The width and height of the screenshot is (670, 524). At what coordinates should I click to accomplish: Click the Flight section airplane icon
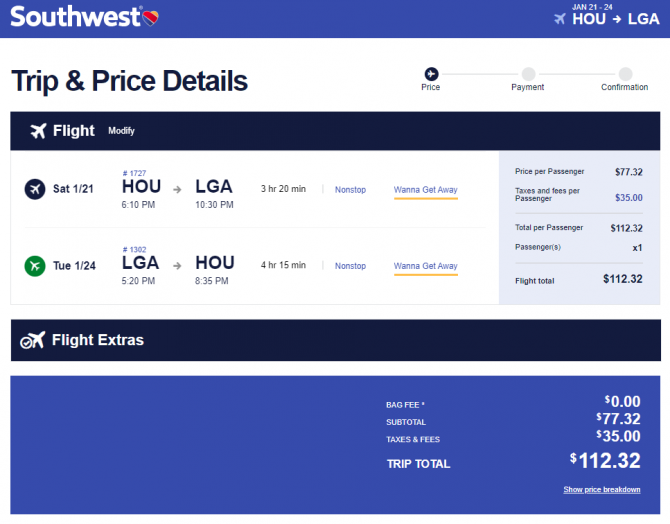click(x=38, y=131)
